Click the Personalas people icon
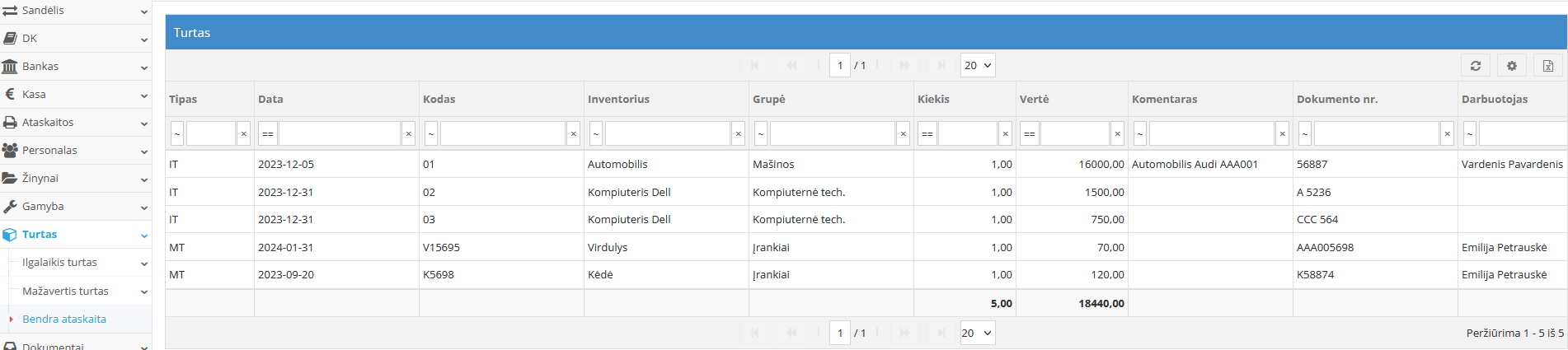1568x350 pixels. click(x=10, y=151)
